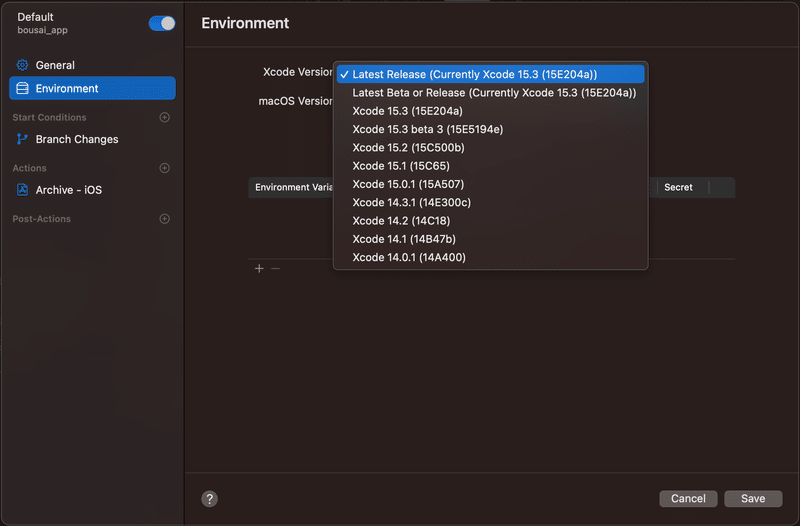Choose Xcode 15.0.1 (15A507)

click(x=408, y=185)
